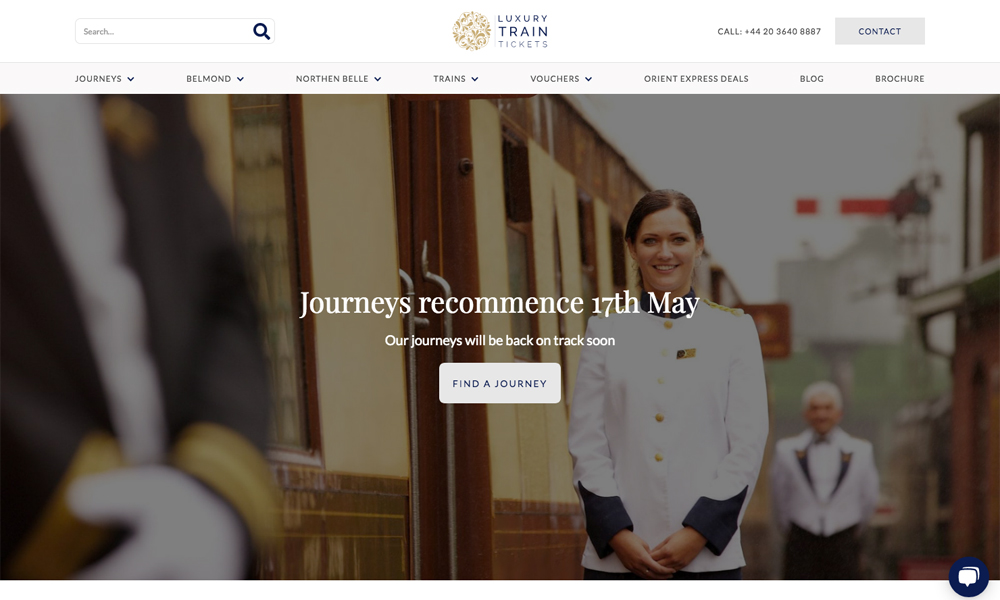The height and width of the screenshot is (600, 1000).
Task: Expand the Journeys dropdown chevron
Action: [x=131, y=79]
